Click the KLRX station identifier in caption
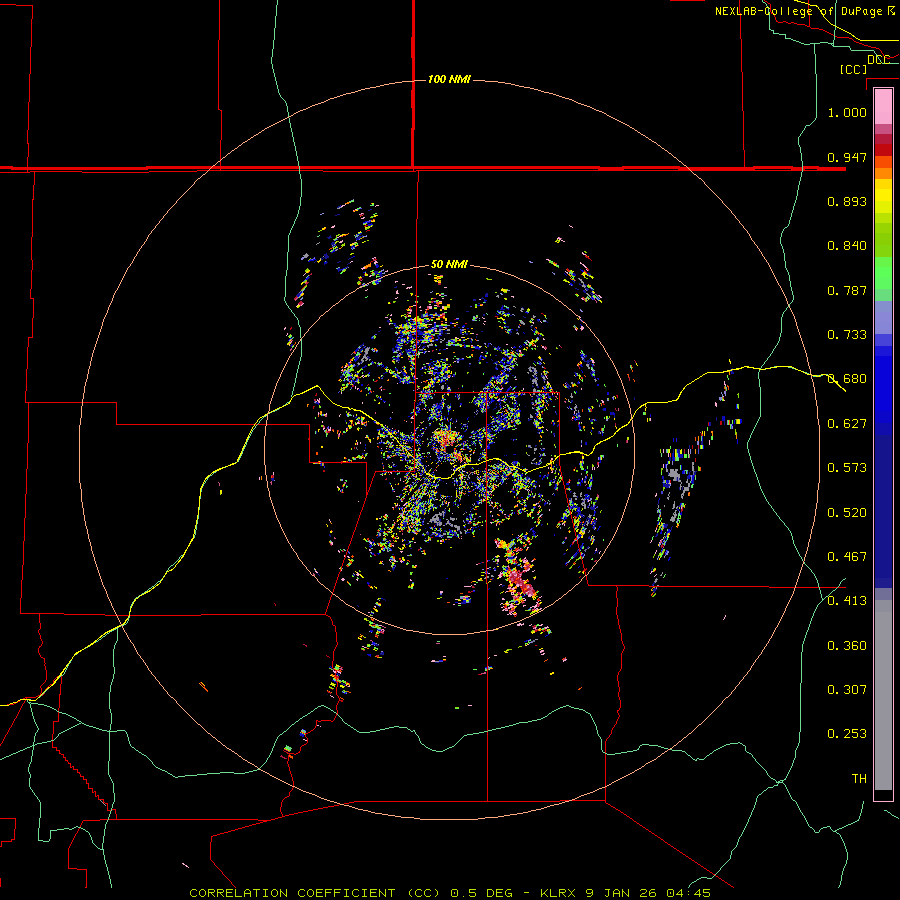Viewport: 900px width, 900px height. click(557, 893)
